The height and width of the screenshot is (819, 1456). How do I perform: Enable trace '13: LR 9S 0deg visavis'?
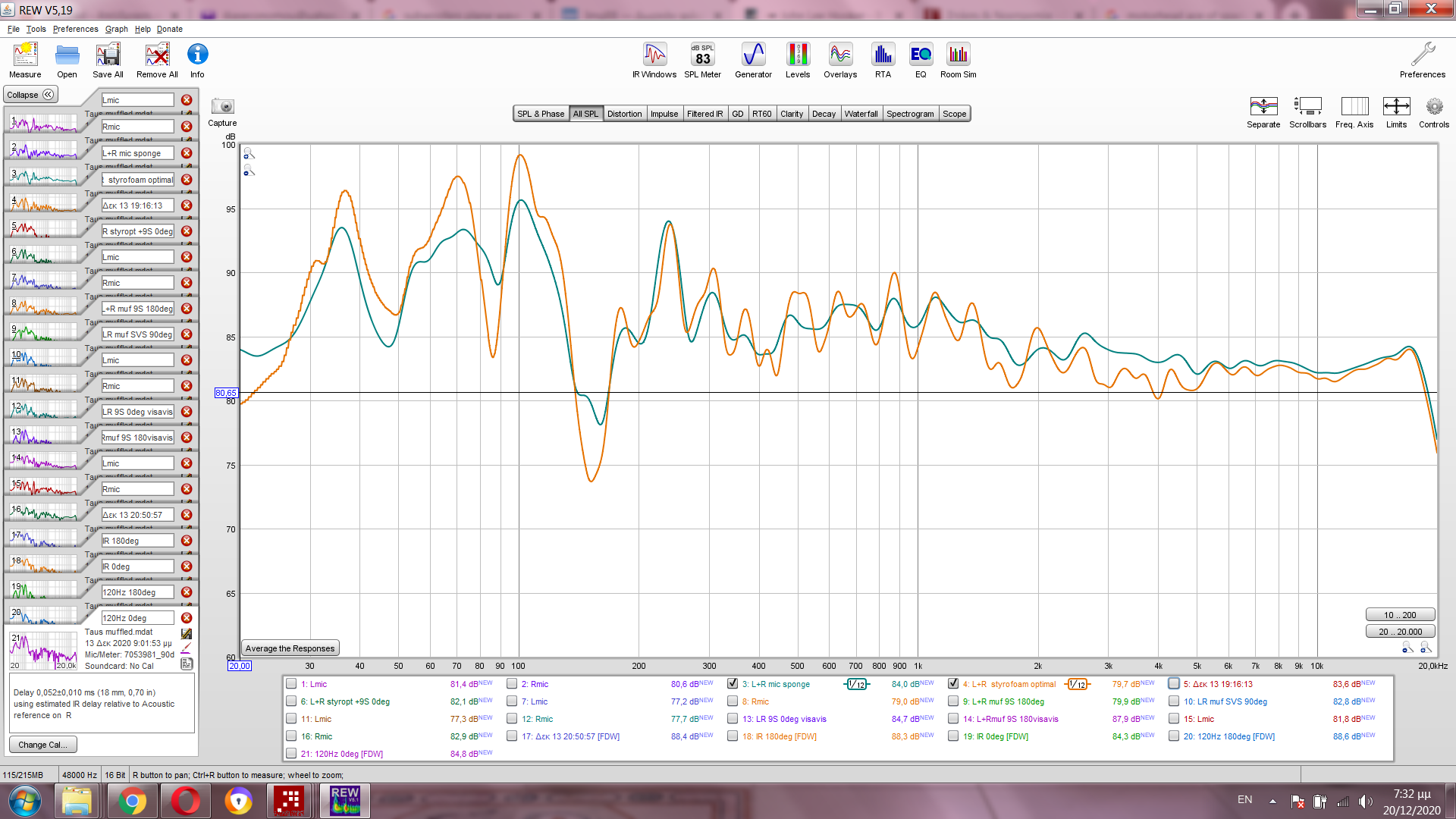pyautogui.click(x=733, y=718)
